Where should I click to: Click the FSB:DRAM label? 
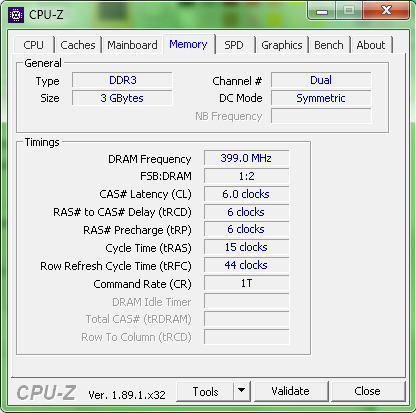[166, 176]
